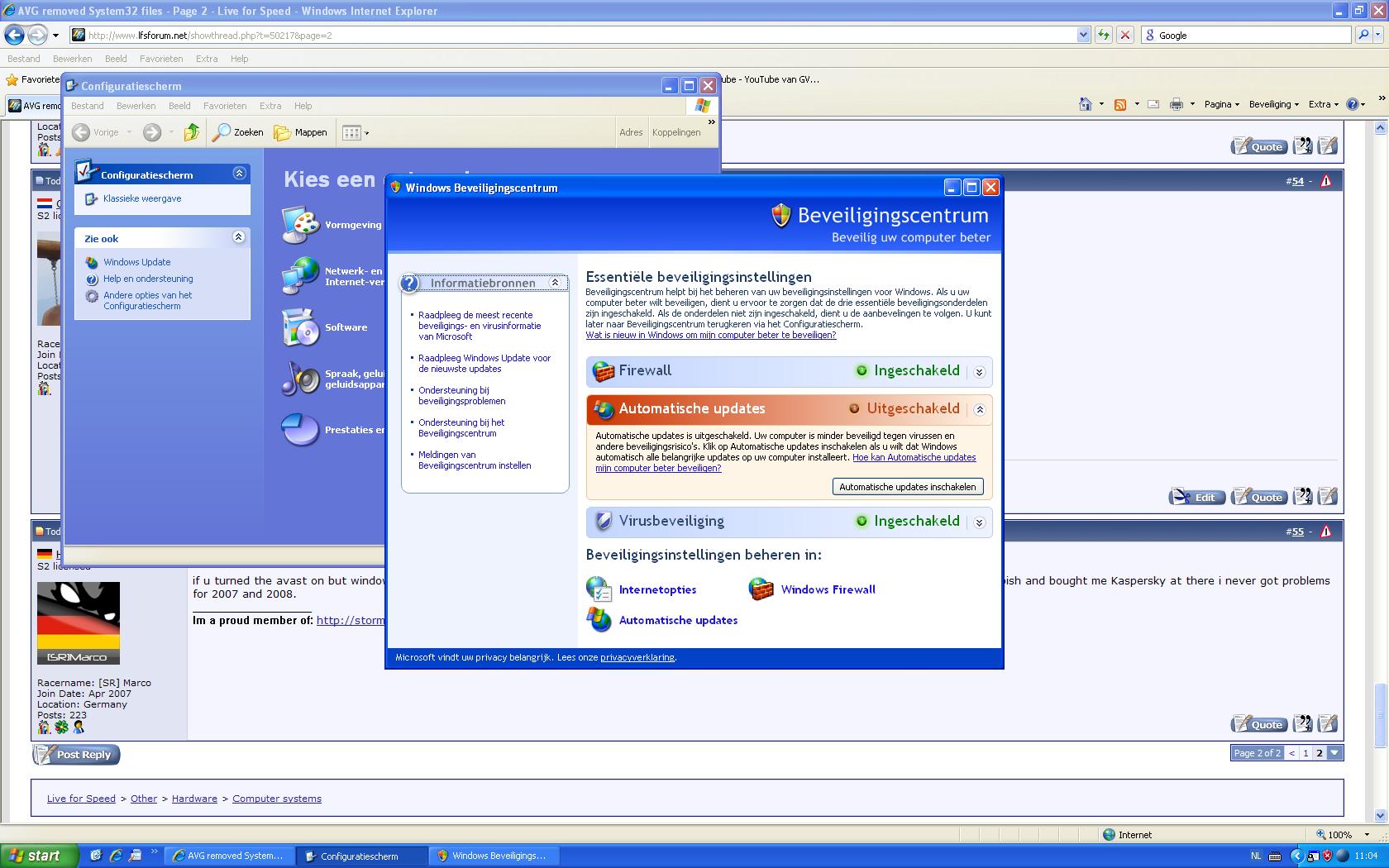Image resolution: width=1389 pixels, height=868 pixels.
Task: Open the Beveiliging dropdown in the IE command bar
Action: coord(1273,104)
